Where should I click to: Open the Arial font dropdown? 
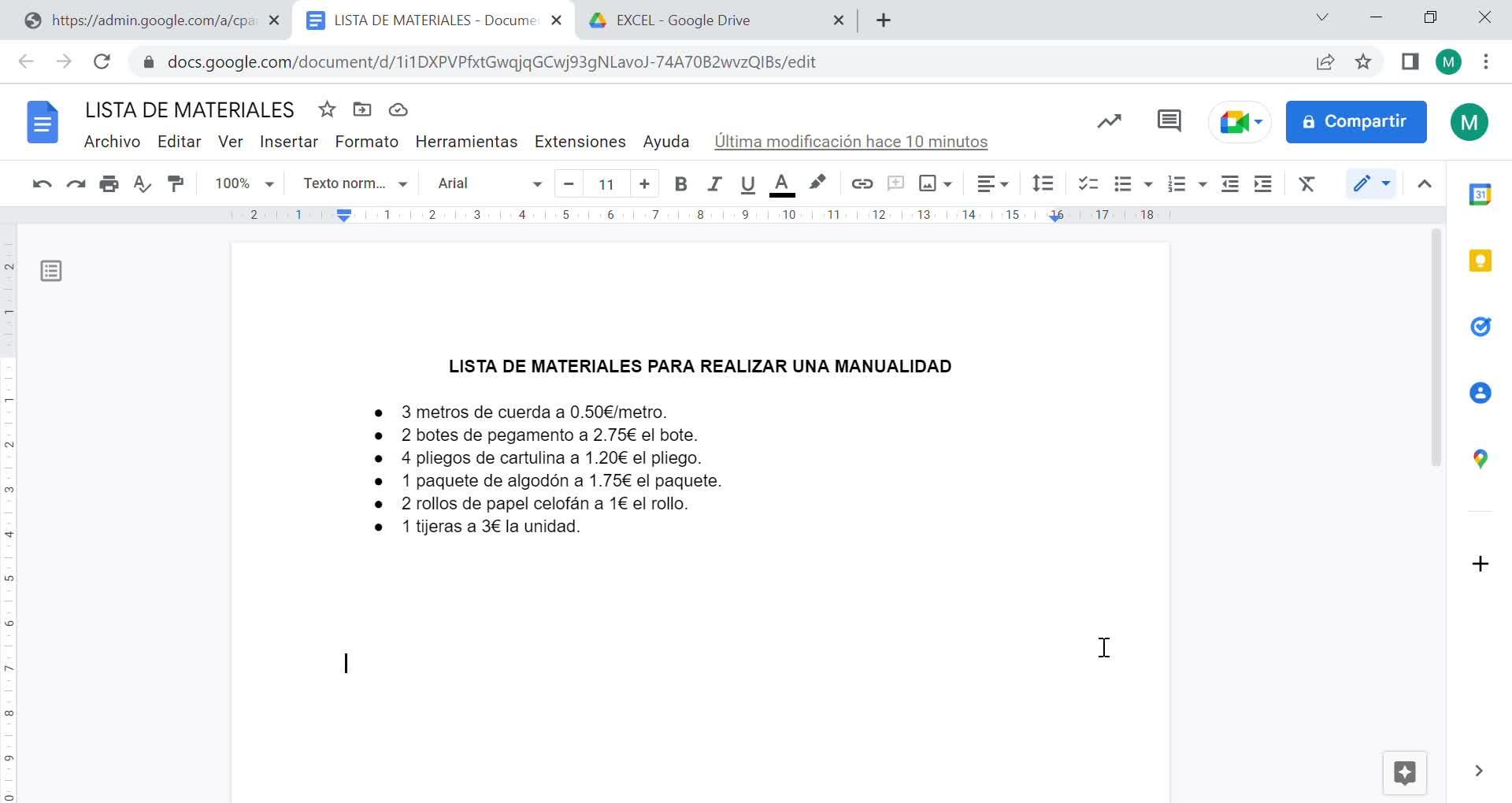click(489, 183)
